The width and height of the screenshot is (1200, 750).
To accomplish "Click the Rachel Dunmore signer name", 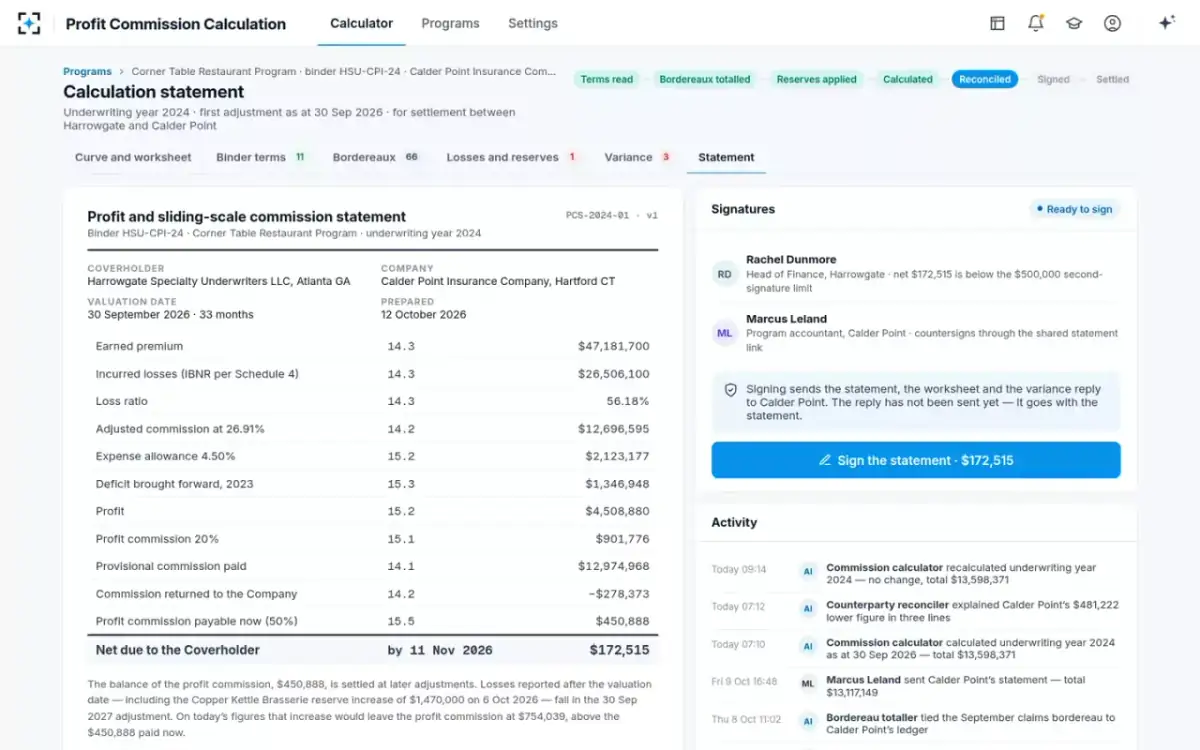I will coord(791,260).
